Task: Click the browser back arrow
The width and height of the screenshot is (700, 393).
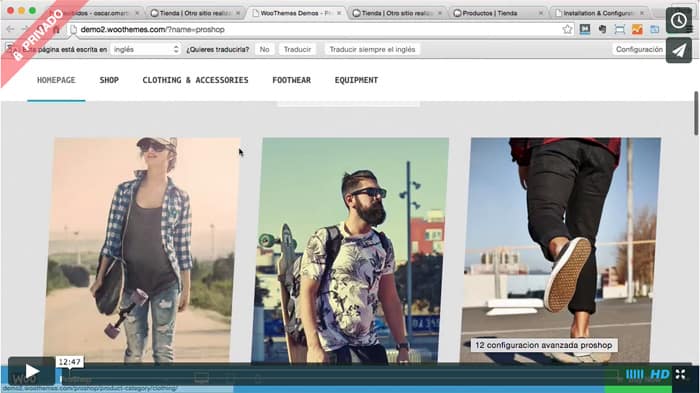Action: pyautogui.click(x=10, y=29)
